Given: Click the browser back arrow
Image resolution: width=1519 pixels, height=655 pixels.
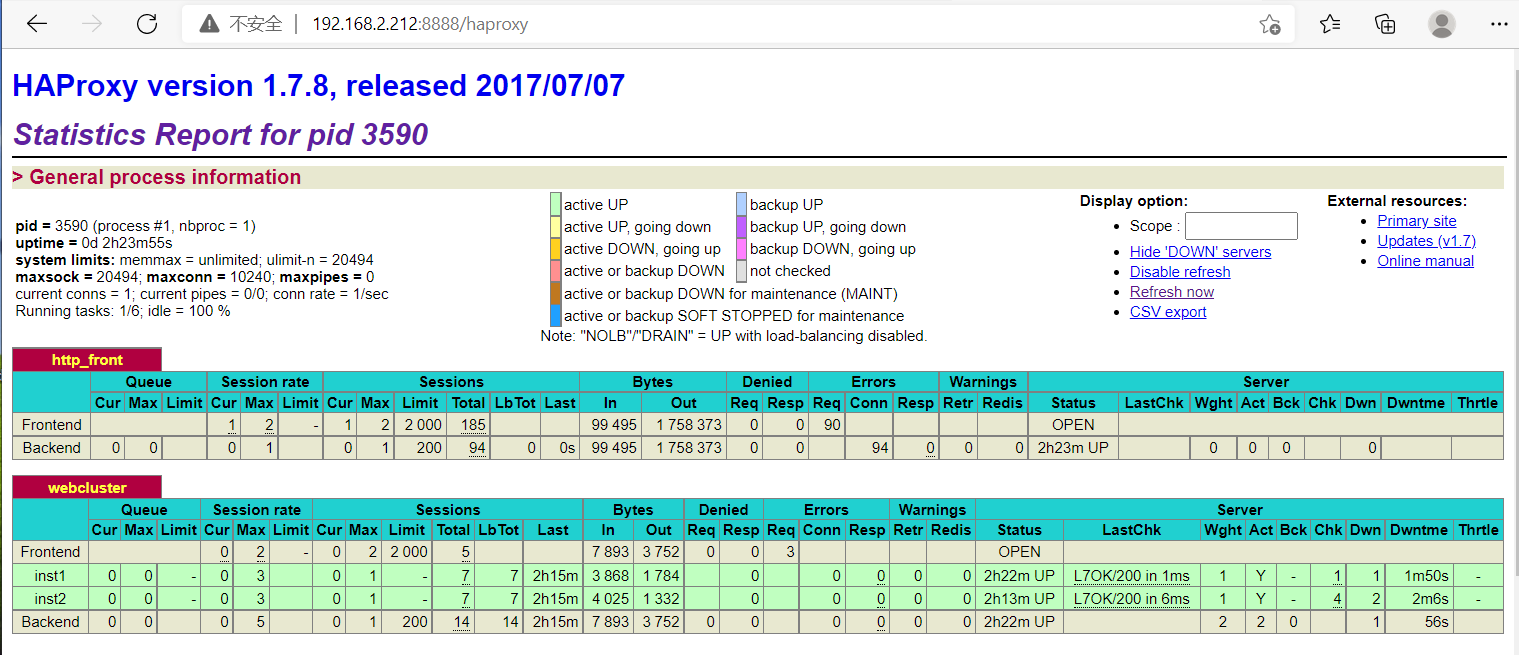Looking at the screenshot, I should (x=37, y=24).
